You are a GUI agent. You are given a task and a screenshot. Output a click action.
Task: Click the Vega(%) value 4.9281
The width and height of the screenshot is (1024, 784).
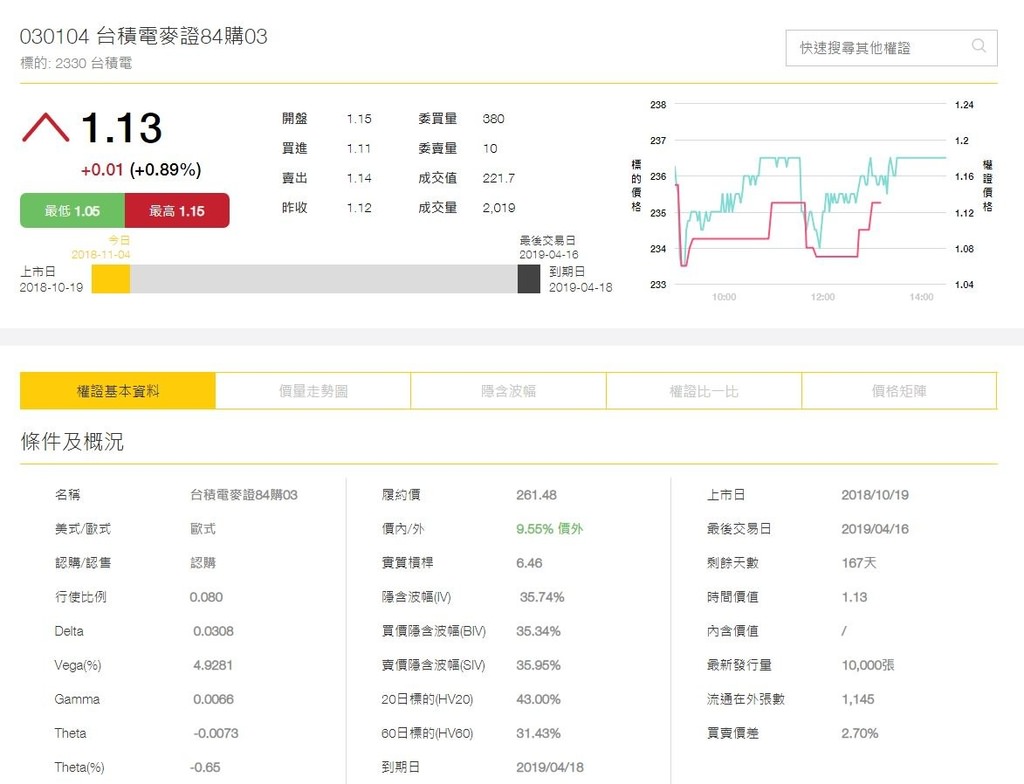213,665
